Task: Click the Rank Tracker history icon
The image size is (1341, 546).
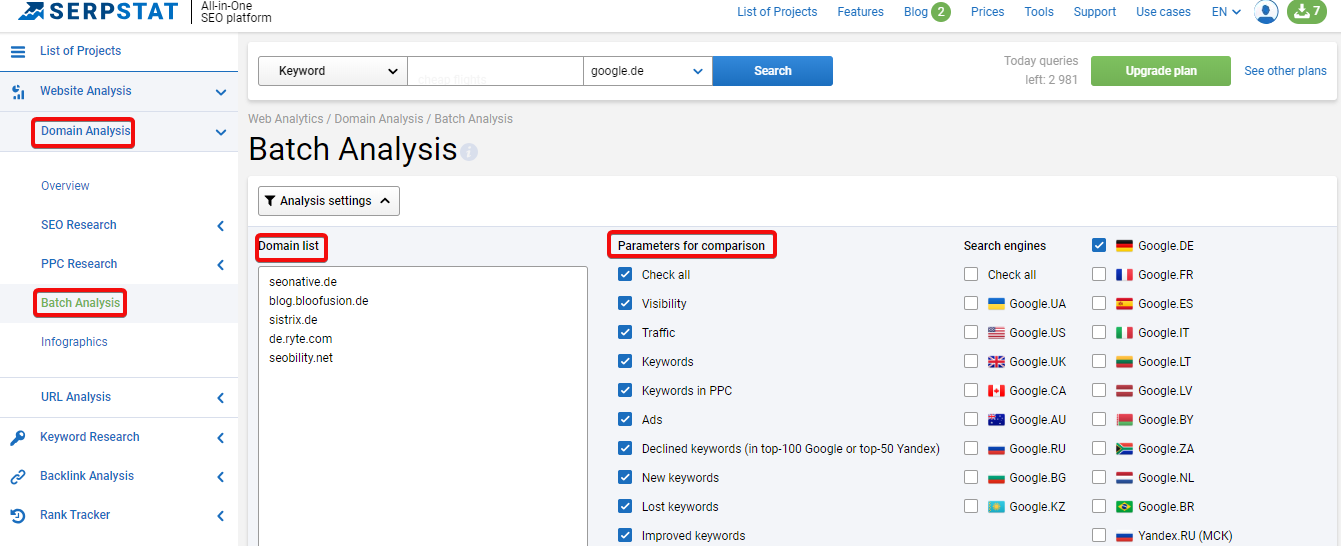Action: pos(18,516)
